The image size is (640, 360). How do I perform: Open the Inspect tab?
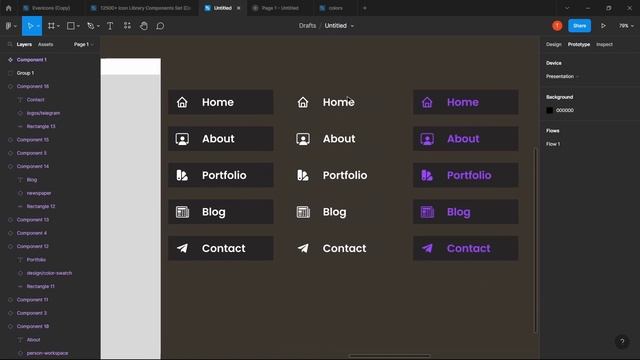tap(604, 44)
